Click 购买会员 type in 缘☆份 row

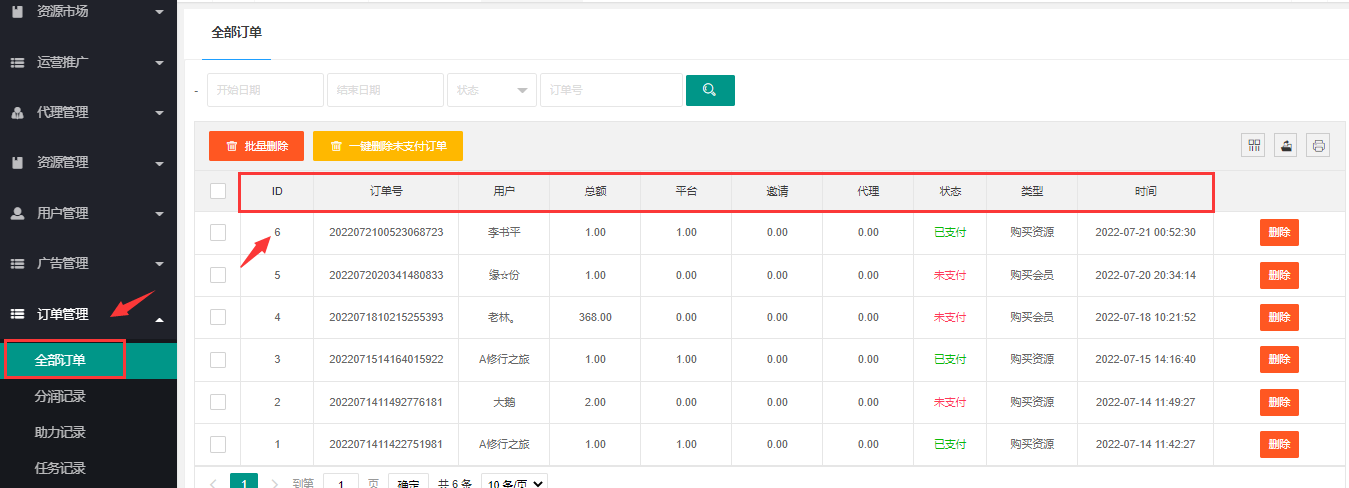1032,275
